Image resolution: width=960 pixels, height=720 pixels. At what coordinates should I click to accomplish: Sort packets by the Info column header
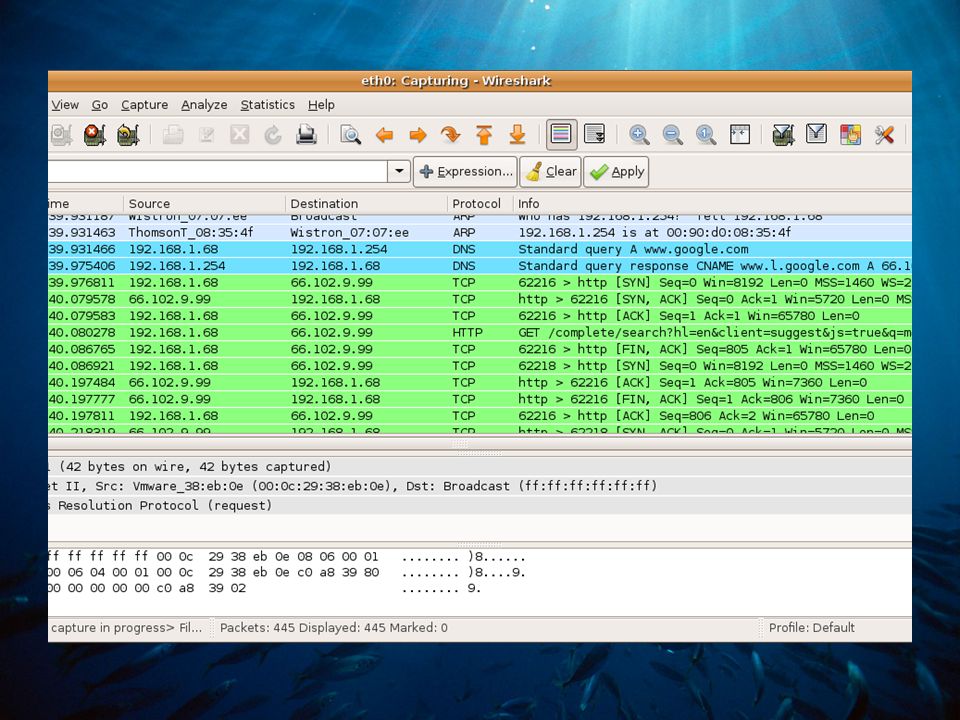(712, 203)
